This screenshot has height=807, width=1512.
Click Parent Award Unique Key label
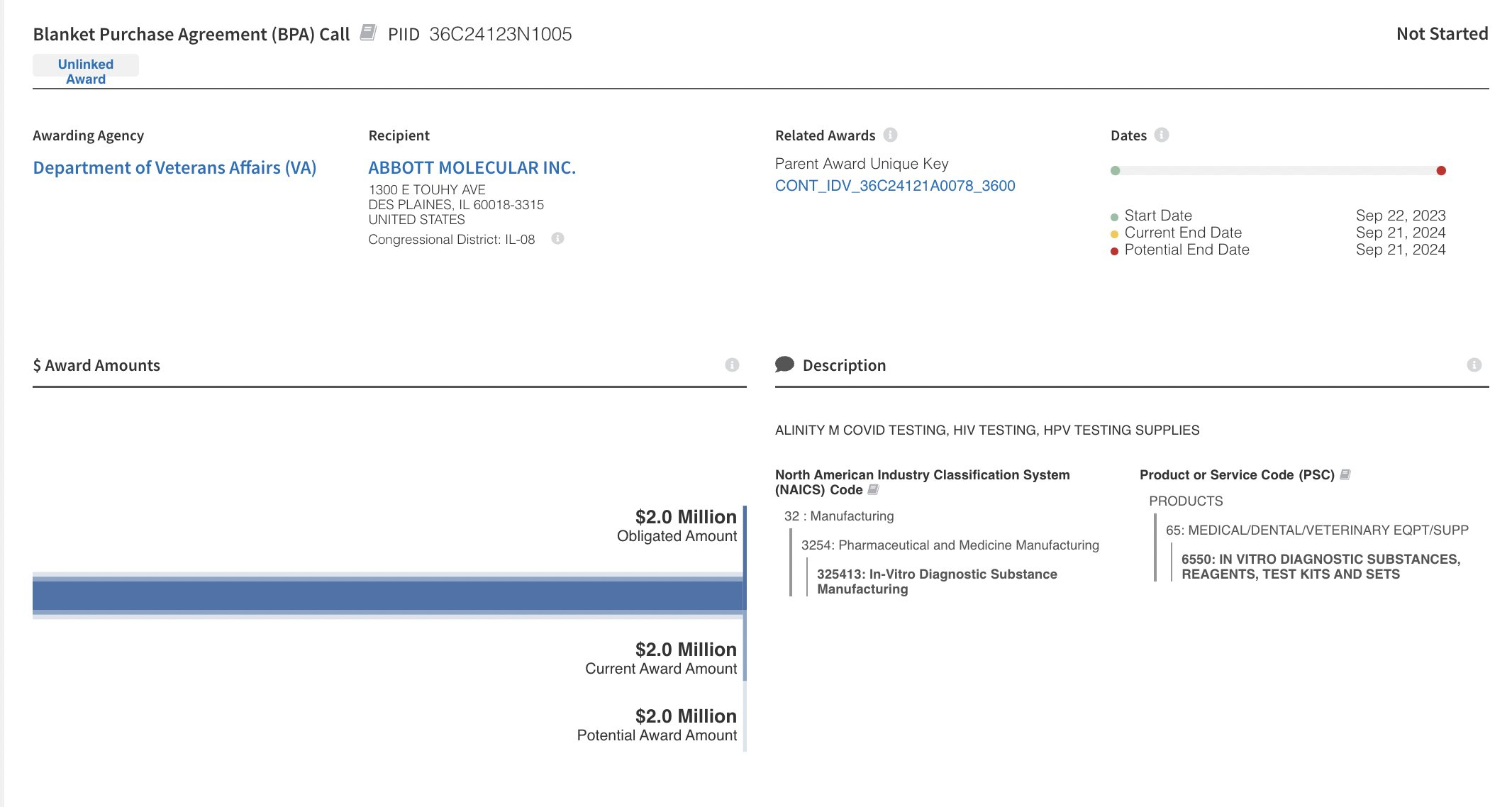862,163
